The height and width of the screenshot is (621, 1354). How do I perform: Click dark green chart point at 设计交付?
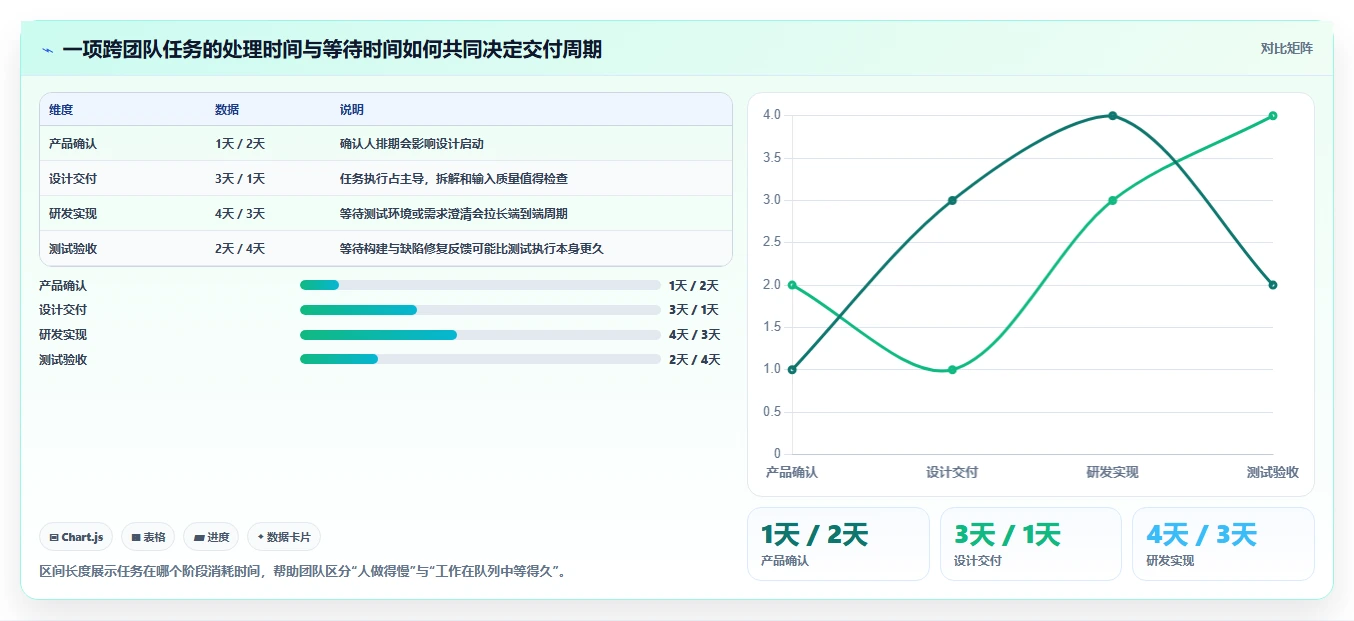pyautogui.click(x=952, y=200)
